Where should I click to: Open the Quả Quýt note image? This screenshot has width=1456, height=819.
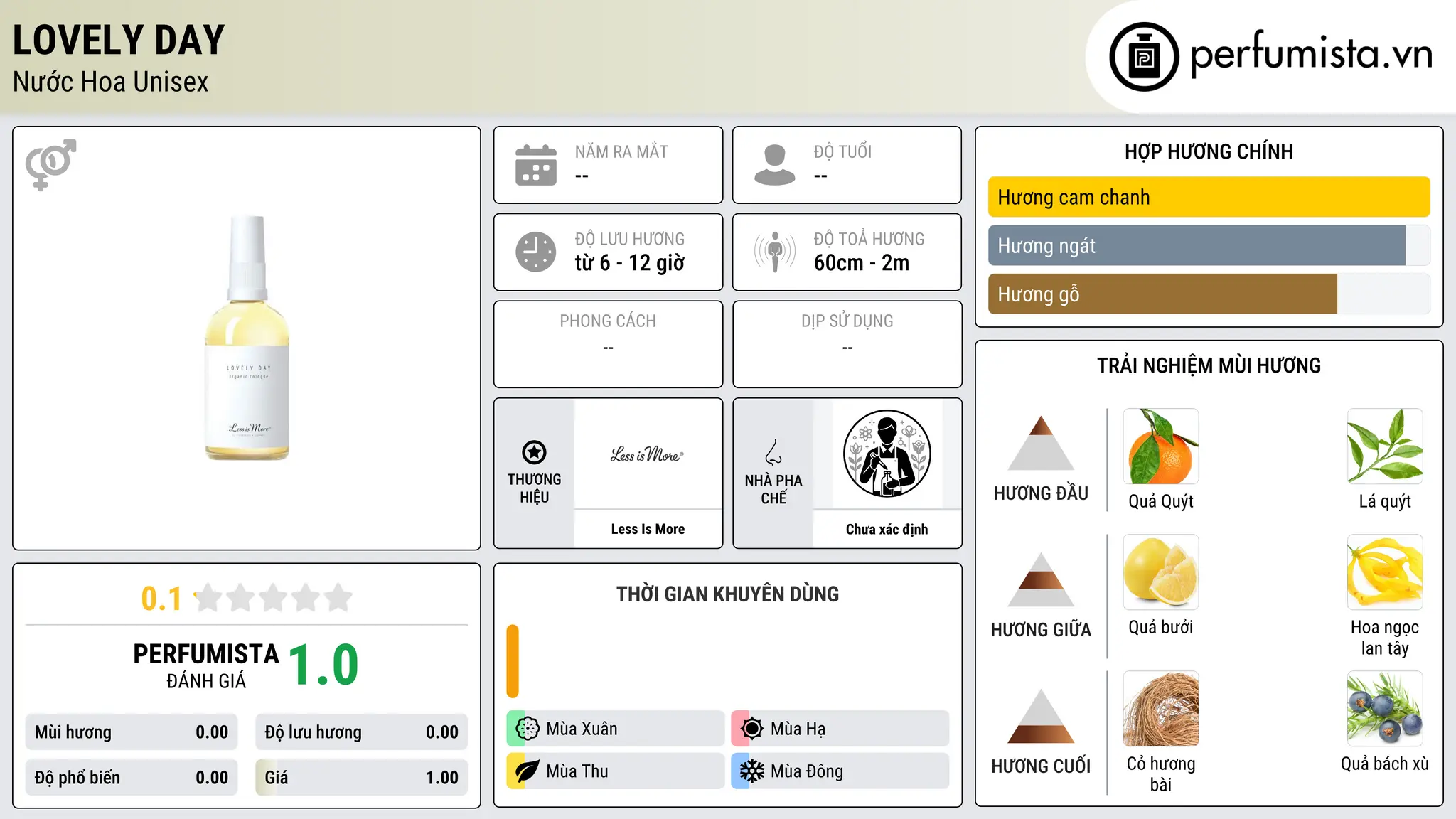[1161, 446]
